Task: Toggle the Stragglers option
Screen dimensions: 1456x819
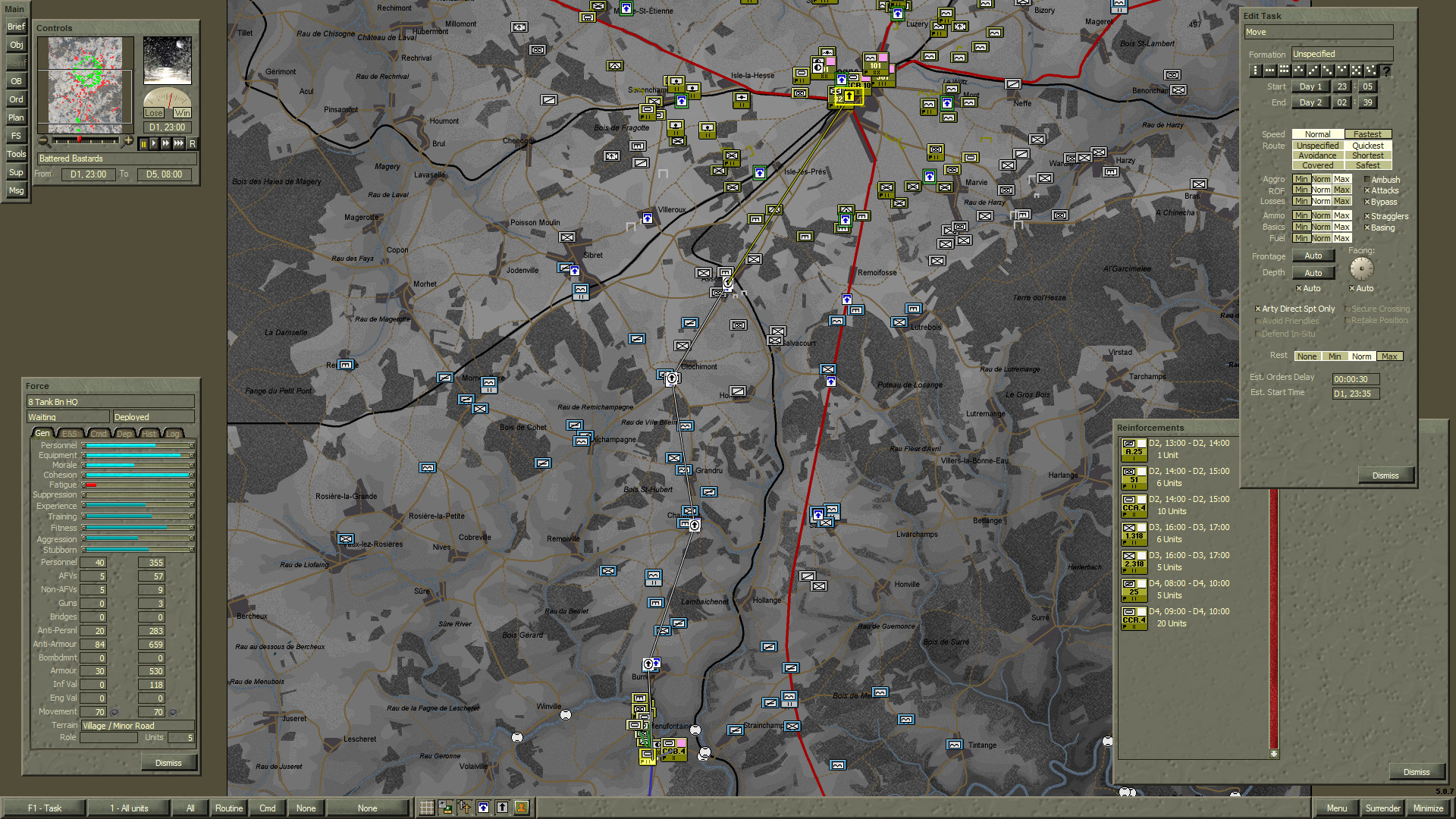Action: point(1368,216)
